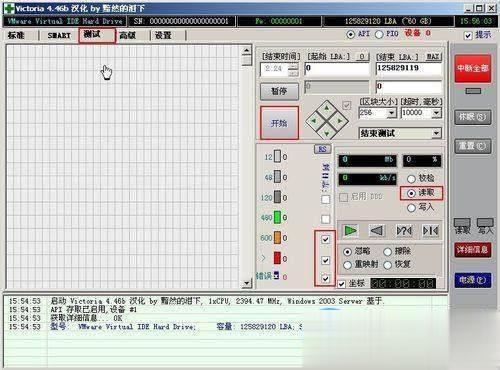Untick the checkbox in the 600 ms row
The width and height of the screenshot is (500, 370).
click(325, 239)
